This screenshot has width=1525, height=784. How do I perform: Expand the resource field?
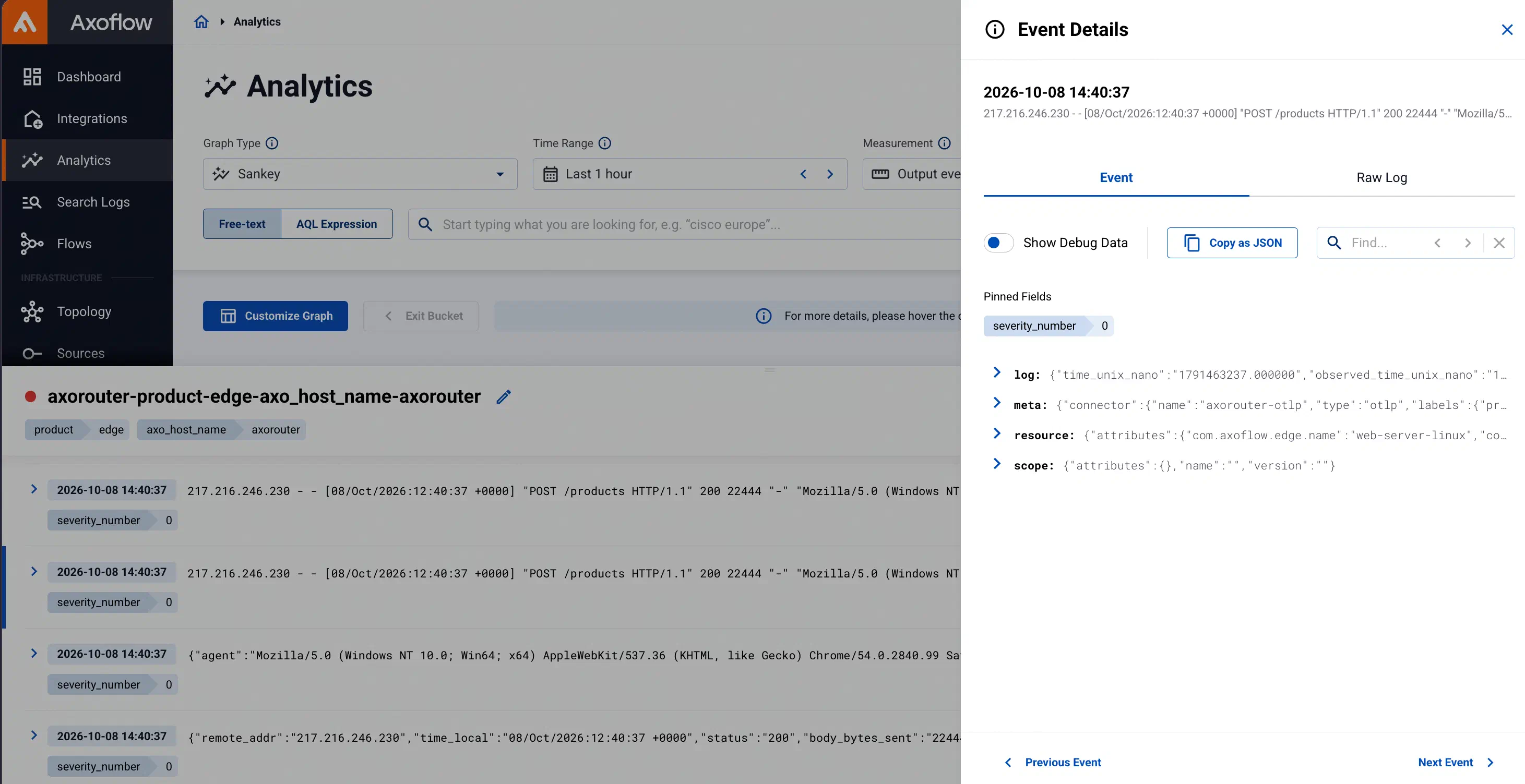pos(997,433)
